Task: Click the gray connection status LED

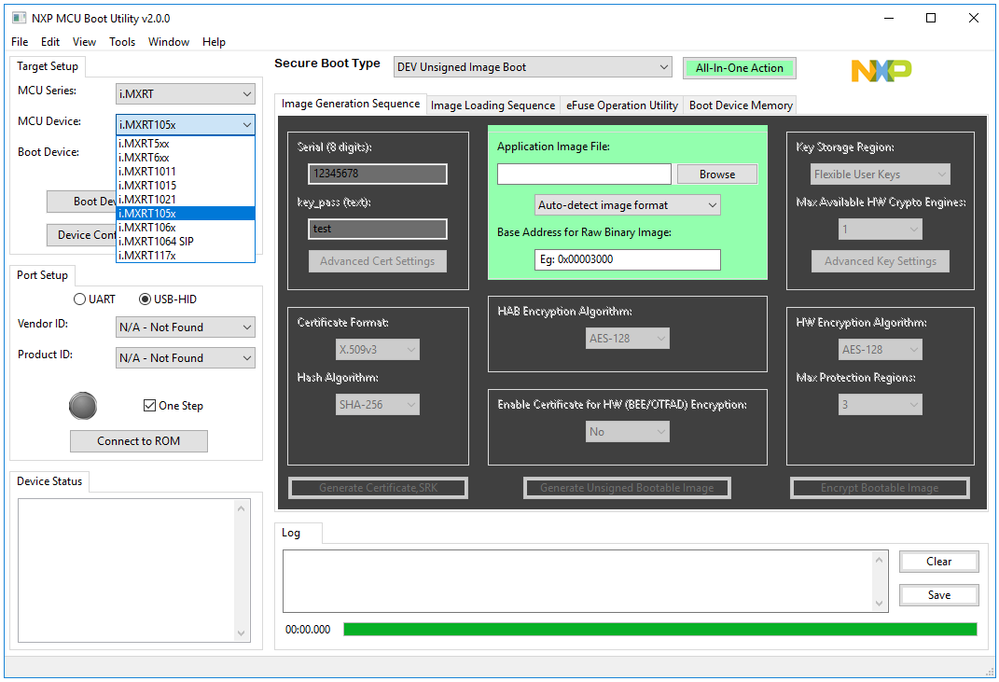Action: tap(83, 406)
